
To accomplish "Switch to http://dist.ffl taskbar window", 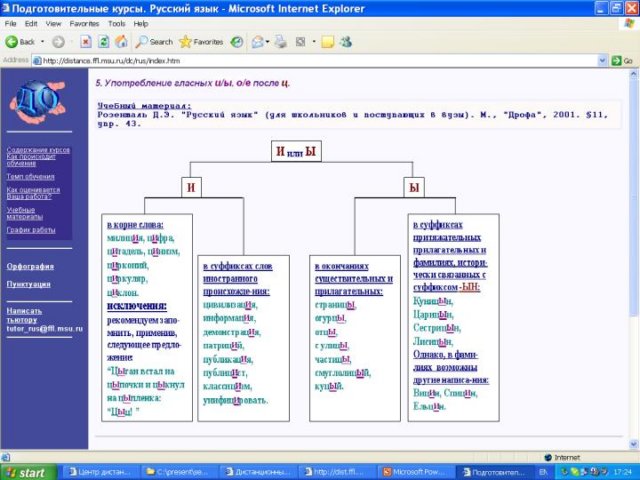I will [336, 472].
